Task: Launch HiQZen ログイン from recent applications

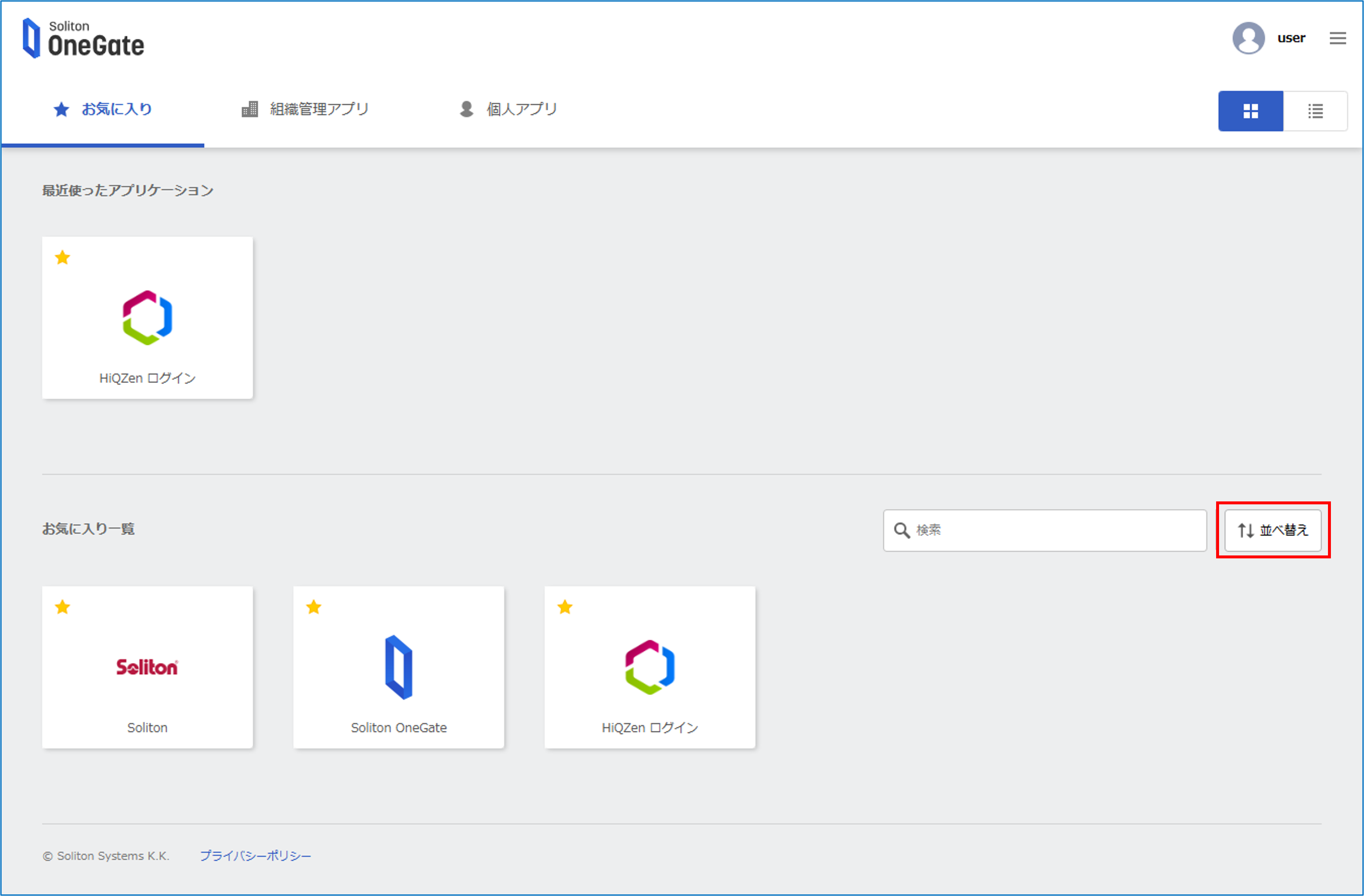Action: pyautogui.click(x=147, y=318)
